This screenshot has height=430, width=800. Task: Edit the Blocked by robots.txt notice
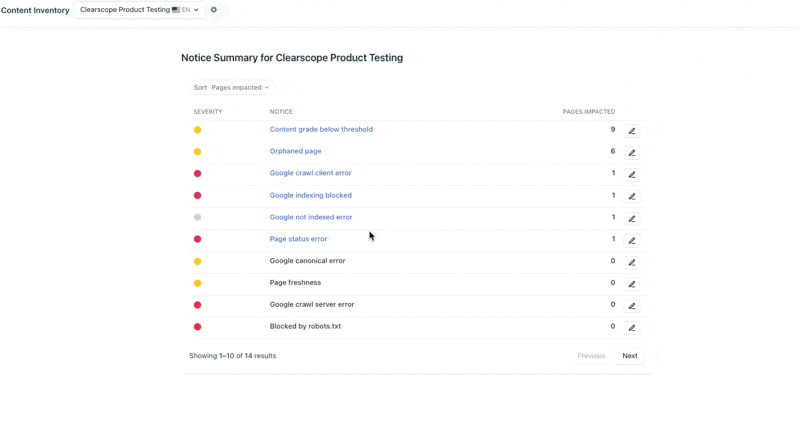632,327
